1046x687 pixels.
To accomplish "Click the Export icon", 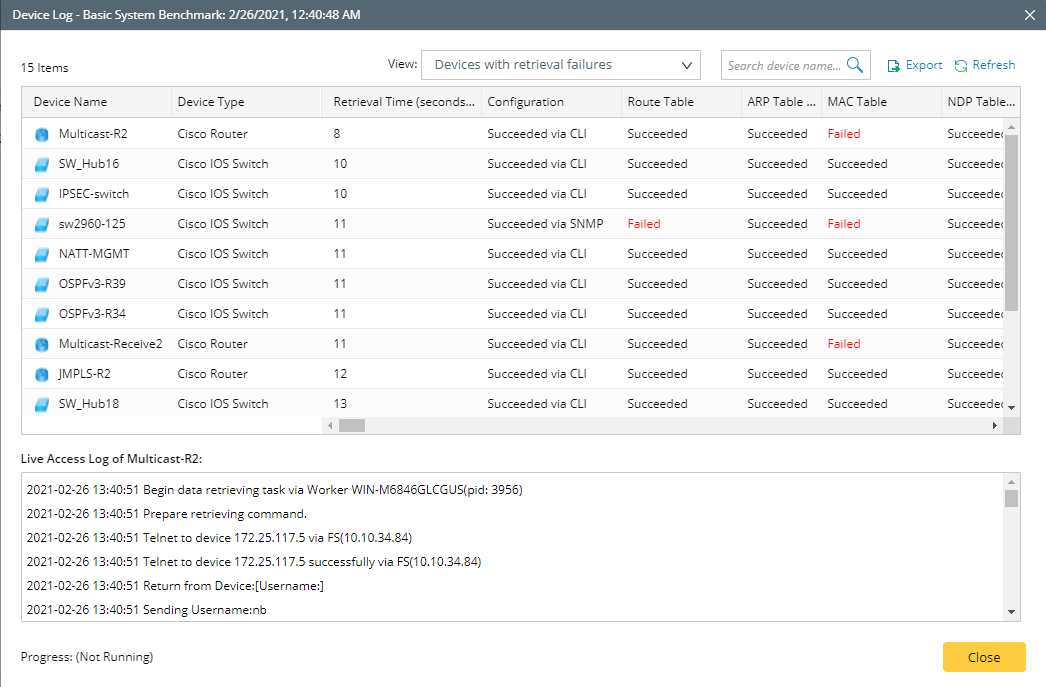I will 893,65.
